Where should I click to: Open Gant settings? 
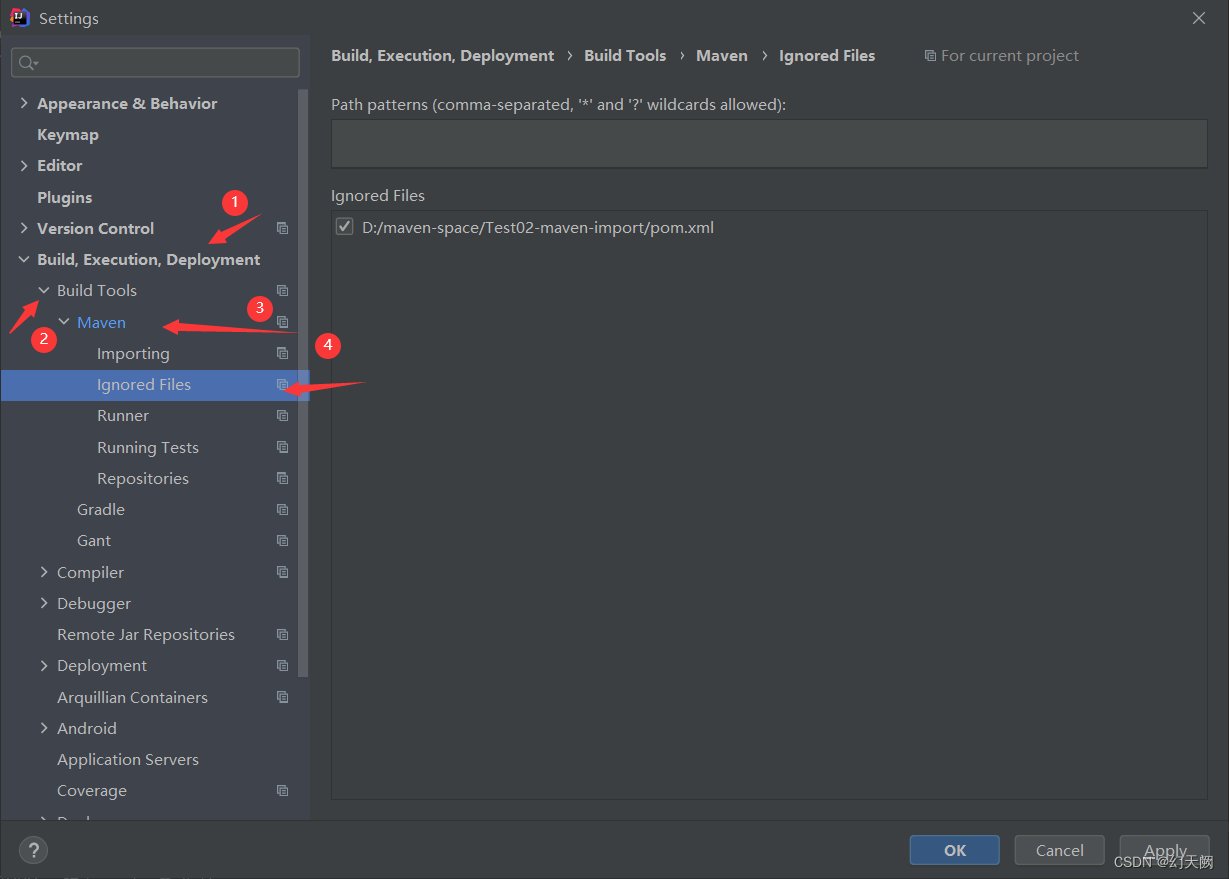point(94,541)
